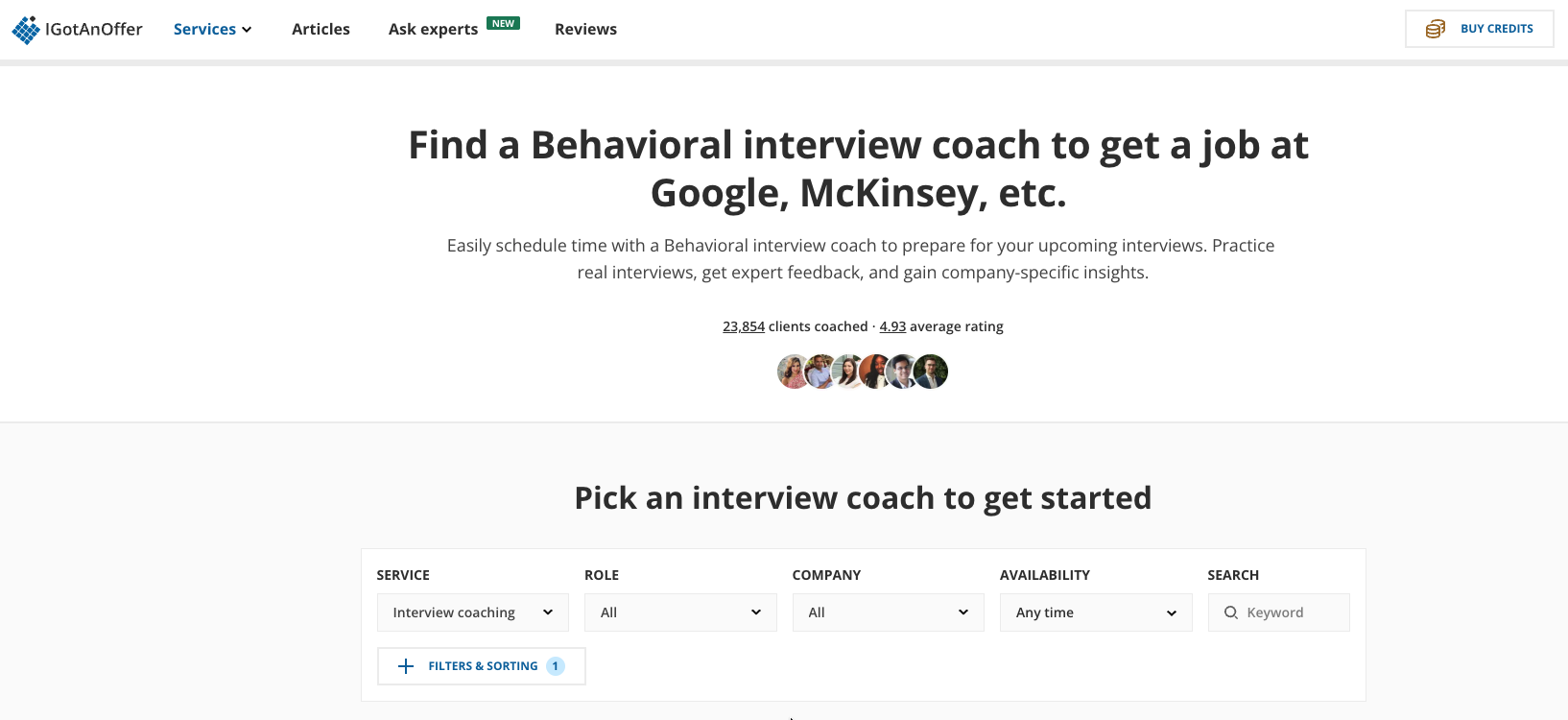Expand the Availability dropdown showing Any time
This screenshot has height=720, width=1568.
1096,612
